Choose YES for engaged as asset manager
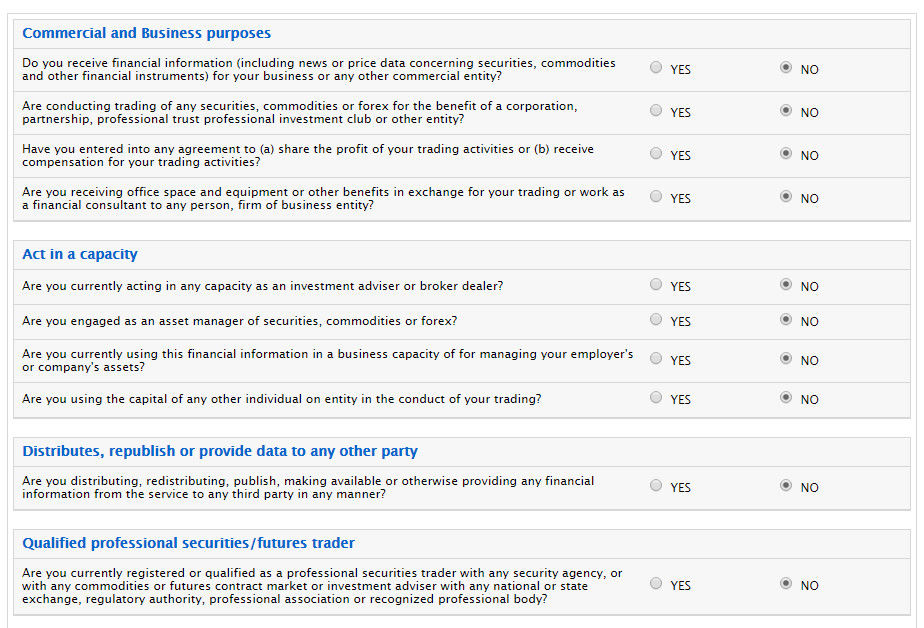Screen dimensions: 924x628 (656, 320)
